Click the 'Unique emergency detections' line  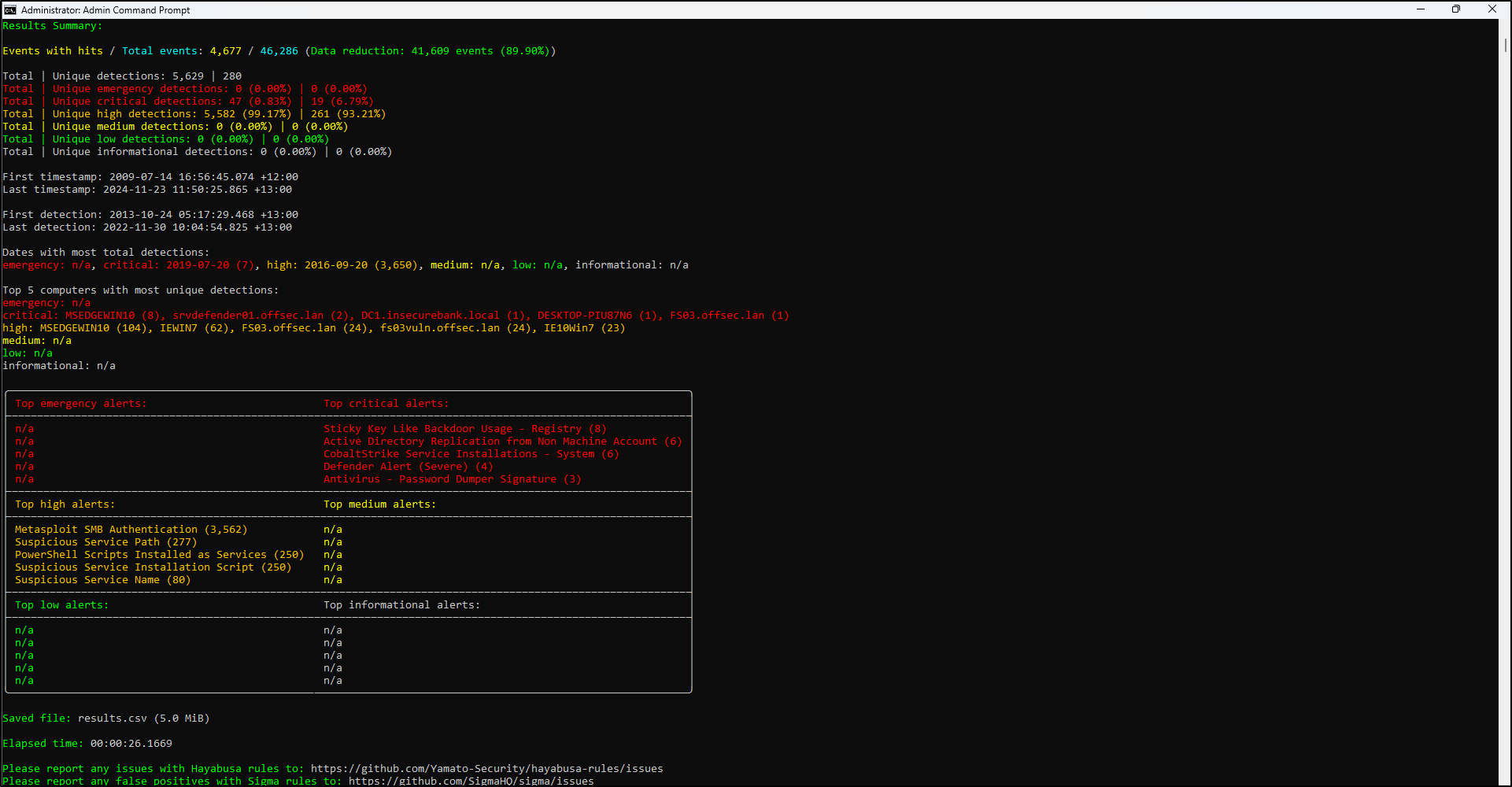[x=185, y=89]
